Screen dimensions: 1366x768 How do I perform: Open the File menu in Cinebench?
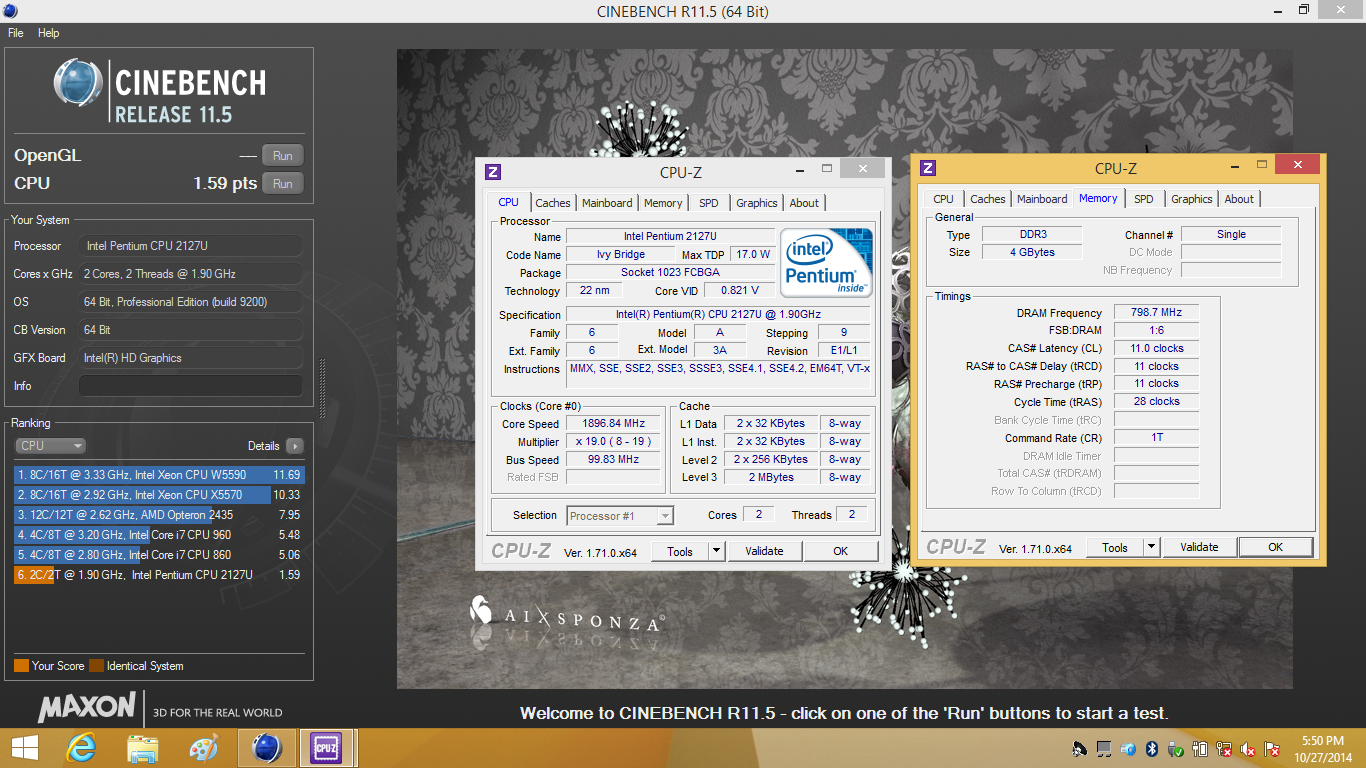click(x=16, y=33)
